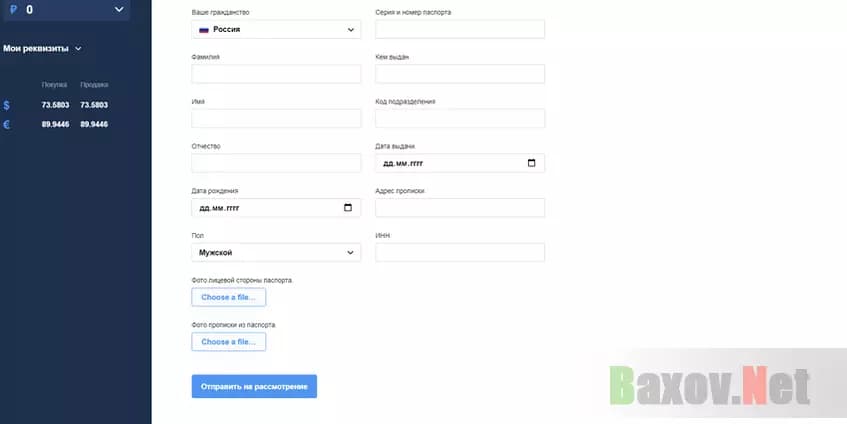Click the Серия и номер паспорта field
The width and height of the screenshot is (847, 424).
pos(460,30)
